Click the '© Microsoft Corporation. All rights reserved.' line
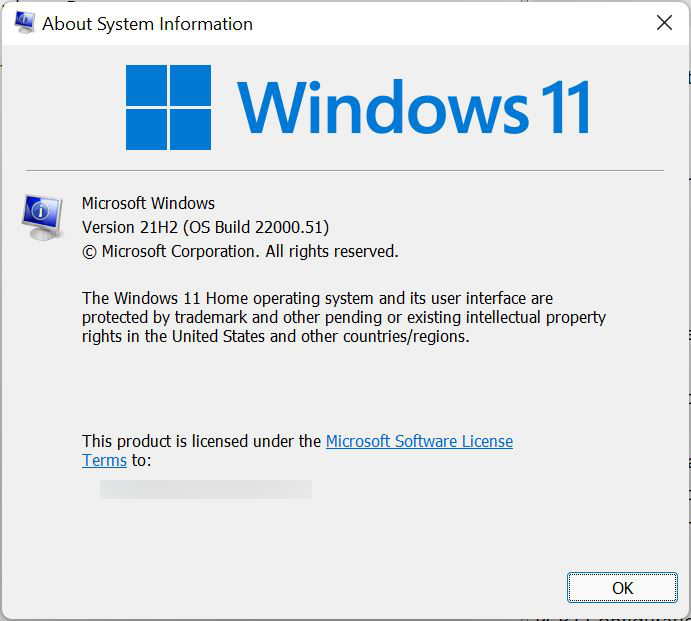The width and height of the screenshot is (691, 621). point(240,251)
